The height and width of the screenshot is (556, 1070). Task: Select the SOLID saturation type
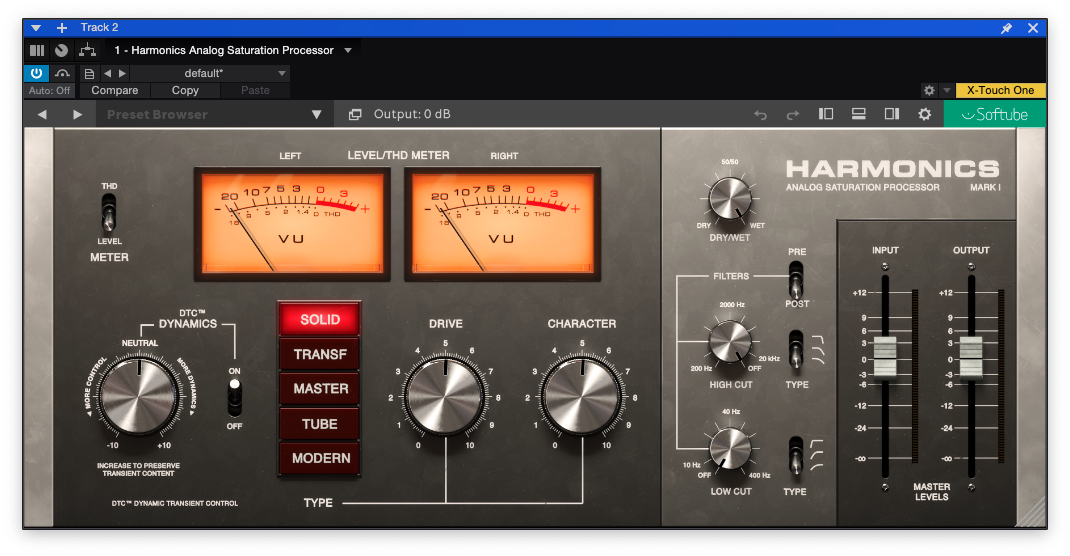(x=319, y=319)
